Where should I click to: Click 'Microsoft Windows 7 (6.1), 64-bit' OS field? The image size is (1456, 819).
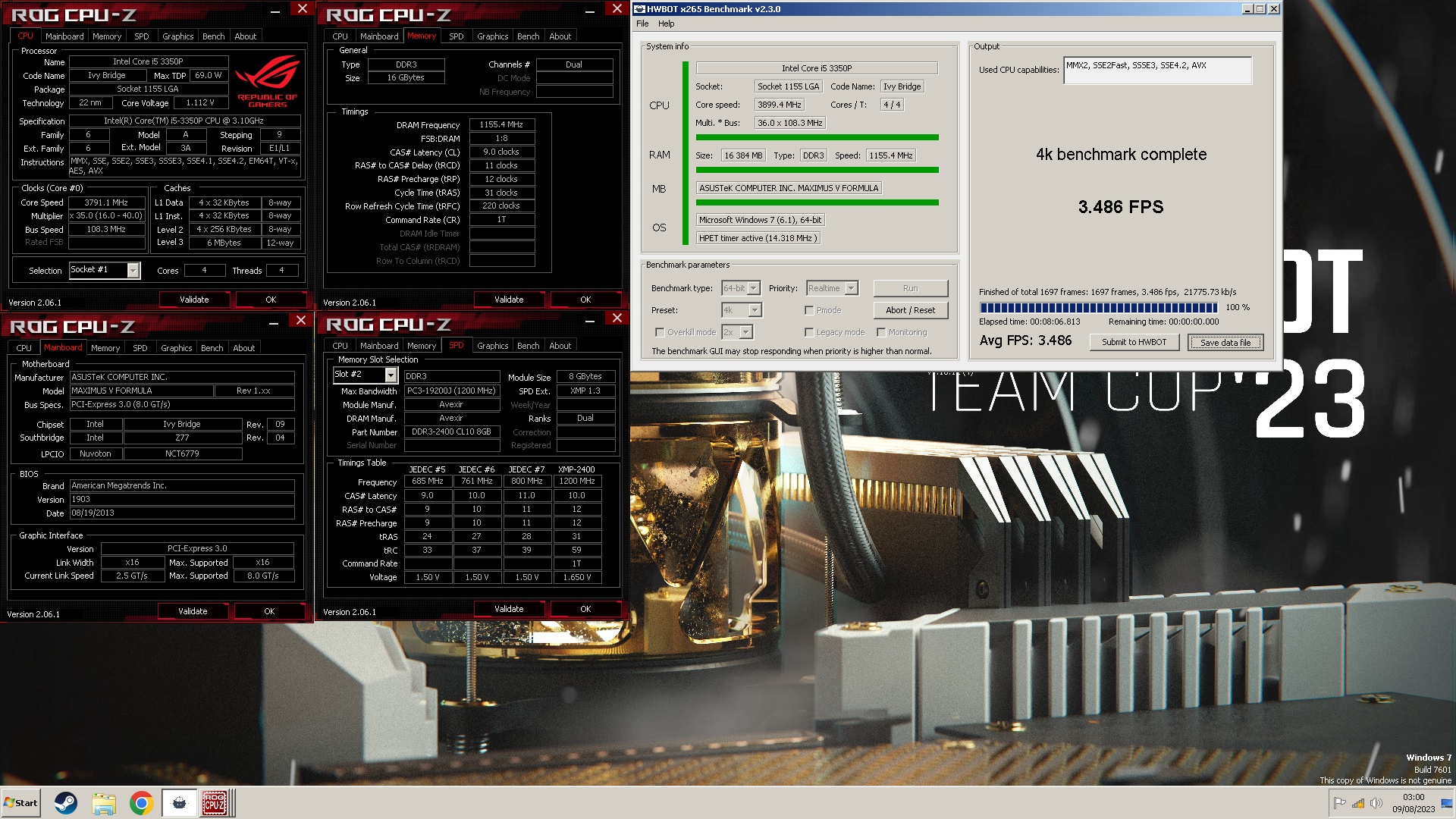click(x=760, y=220)
